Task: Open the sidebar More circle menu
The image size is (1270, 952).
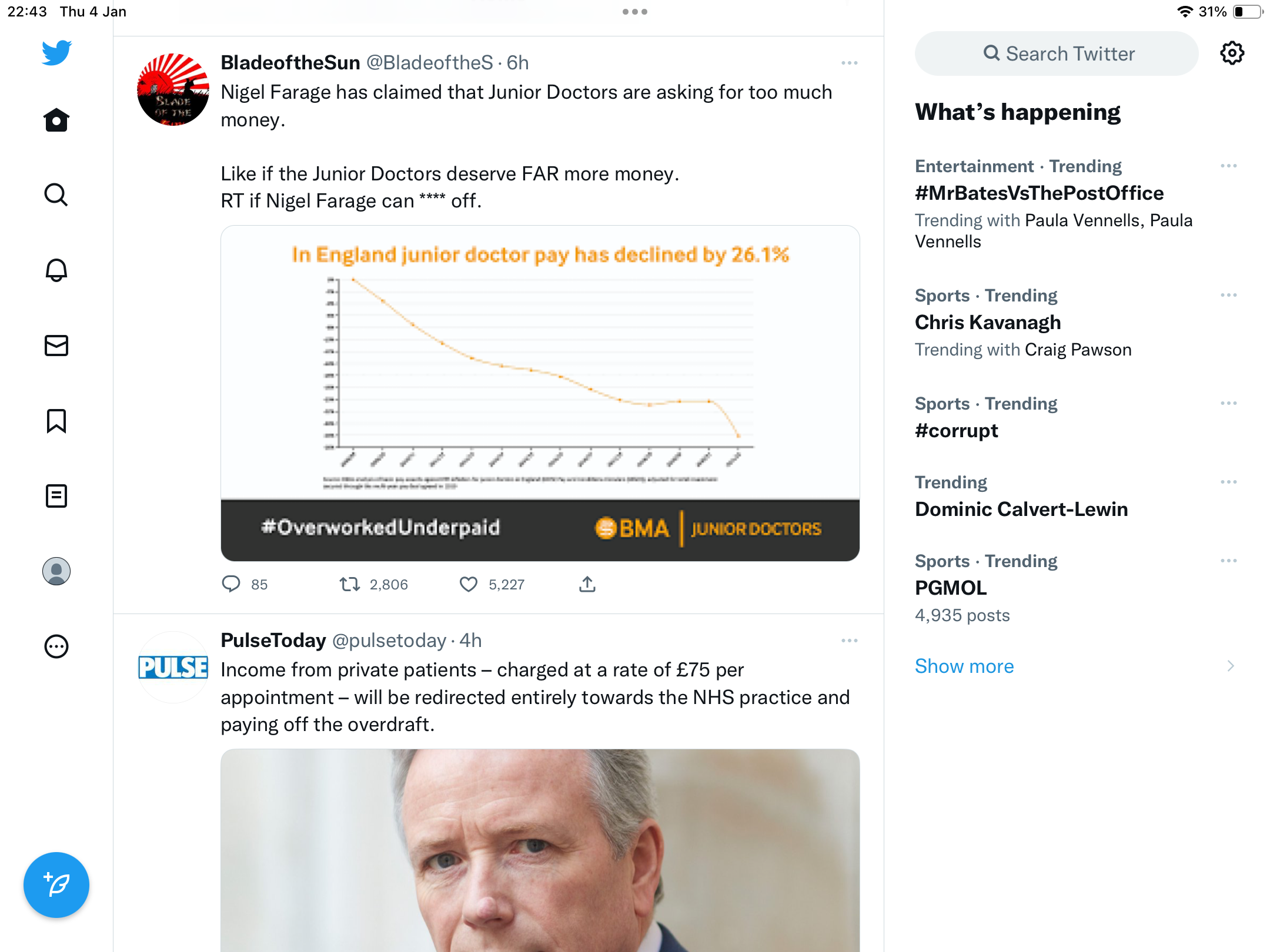Action: pyautogui.click(x=56, y=646)
